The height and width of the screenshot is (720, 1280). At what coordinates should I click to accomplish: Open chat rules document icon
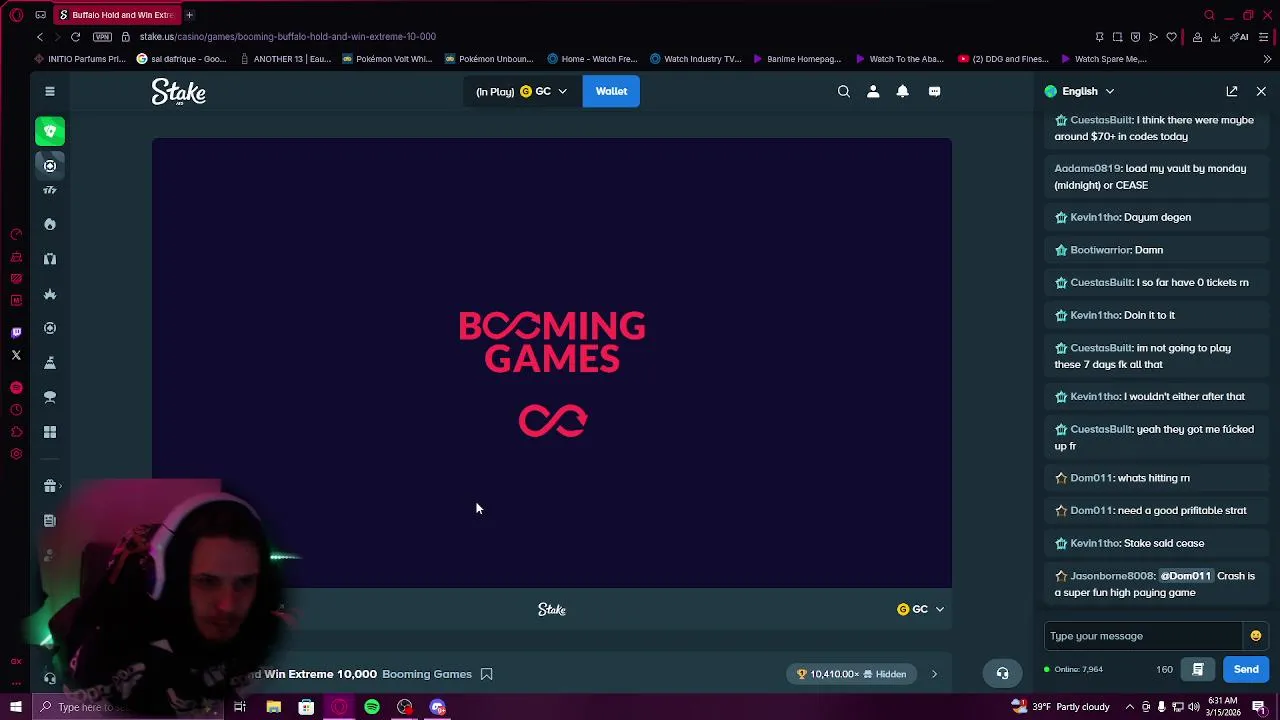1198,669
